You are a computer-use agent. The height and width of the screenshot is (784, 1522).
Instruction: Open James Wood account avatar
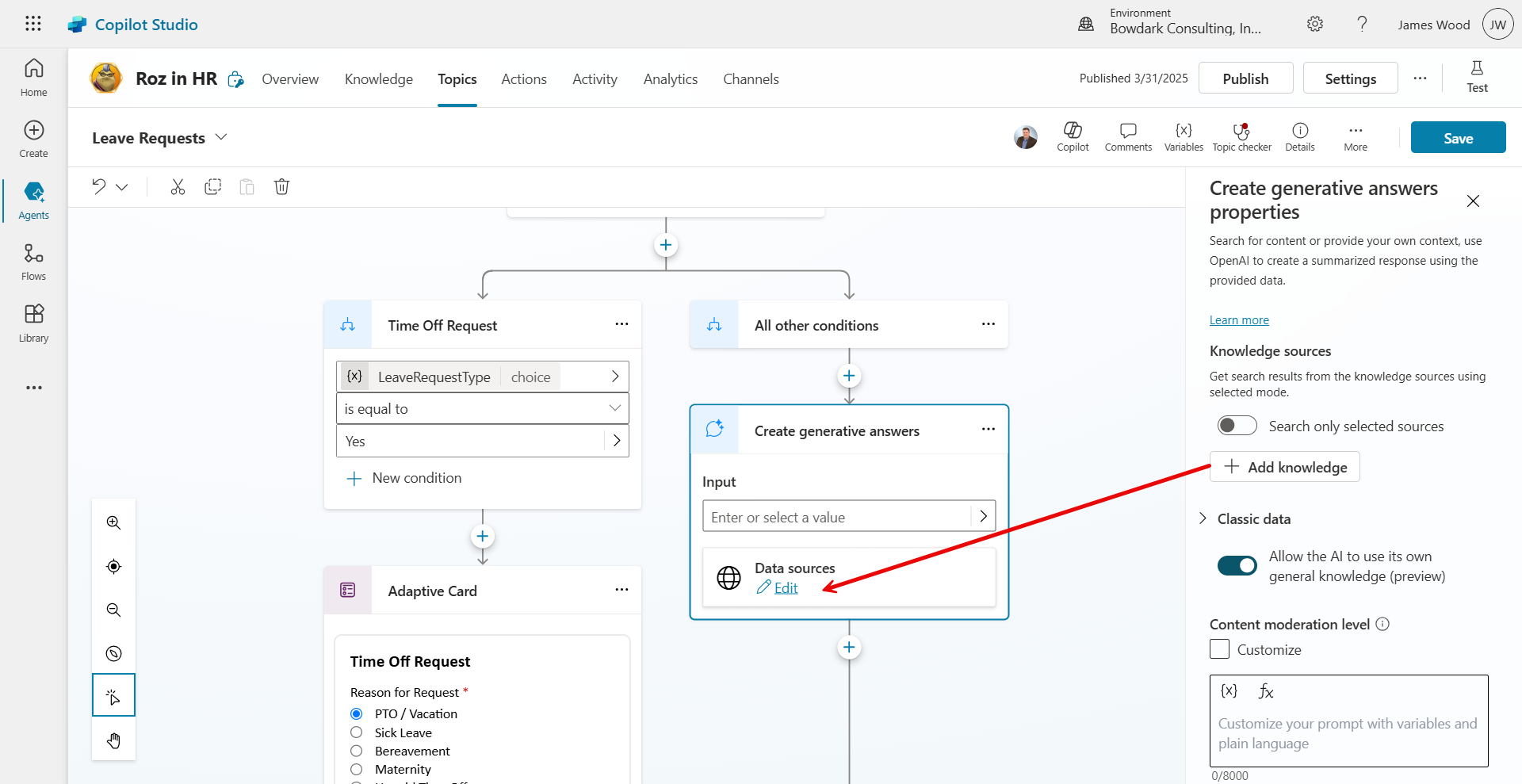coord(1497,25)
